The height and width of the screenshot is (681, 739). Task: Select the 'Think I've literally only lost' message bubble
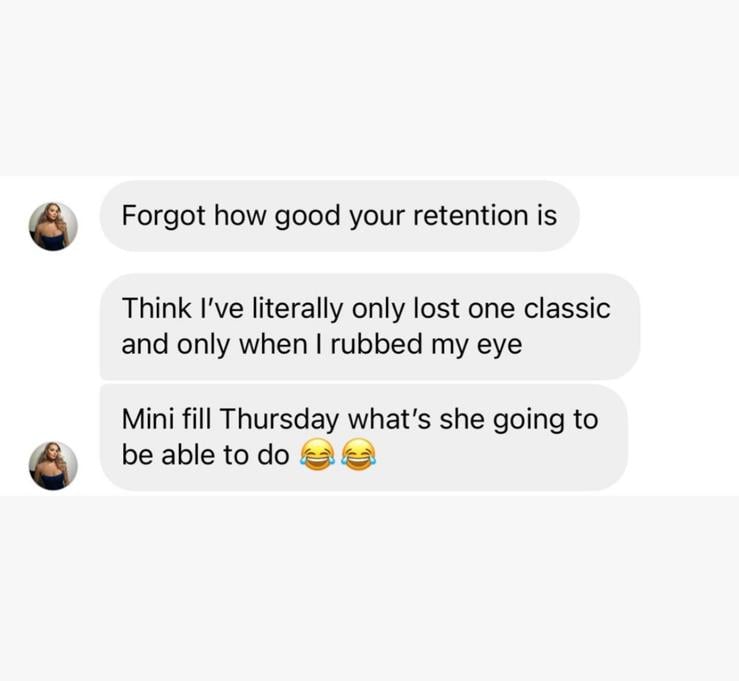(x=370, y=327)
